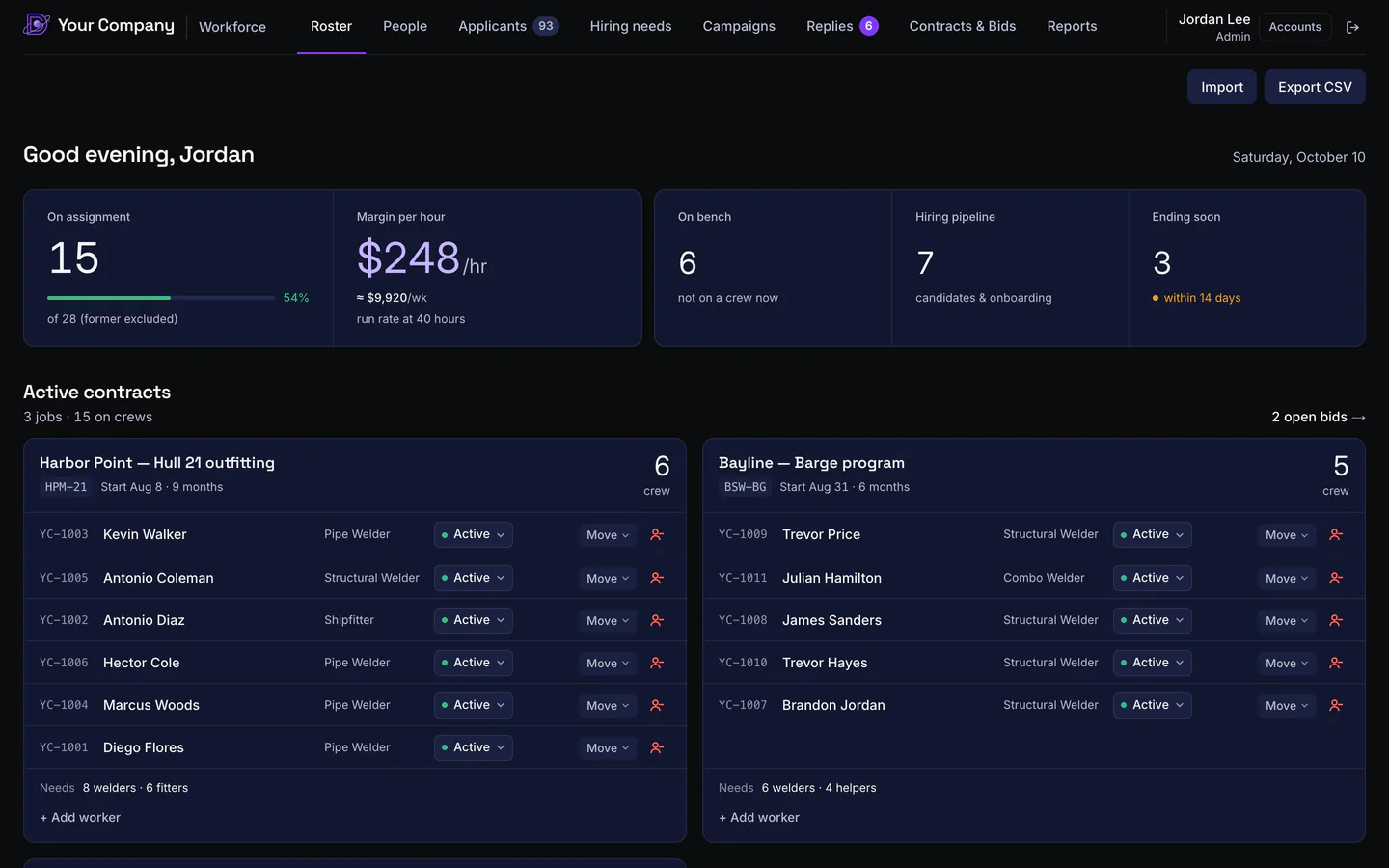
Task: Click remove-person icon for Julian Hamilton
Action: (1336, 578)
